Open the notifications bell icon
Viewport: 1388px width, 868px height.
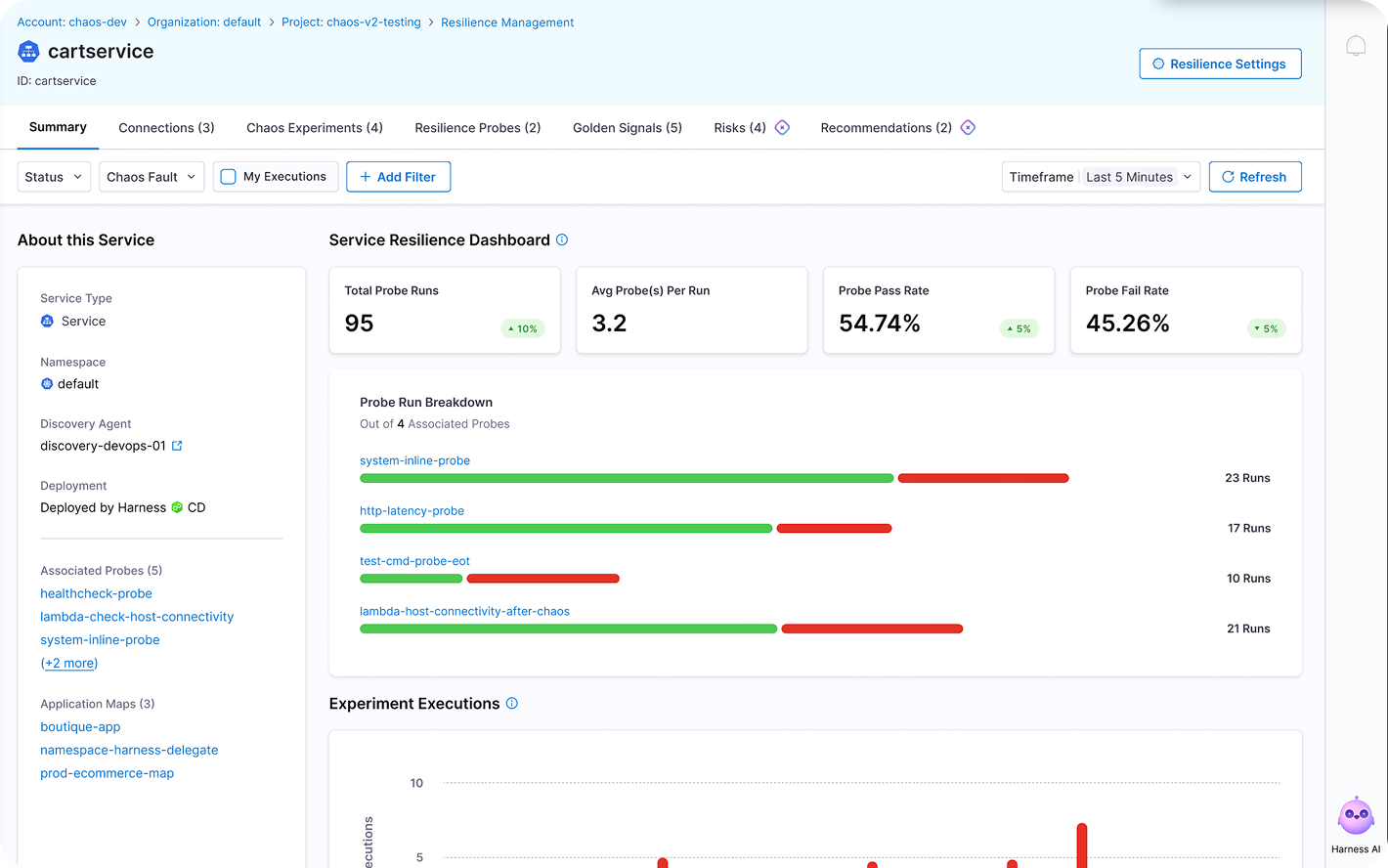tap(1356, 46)
